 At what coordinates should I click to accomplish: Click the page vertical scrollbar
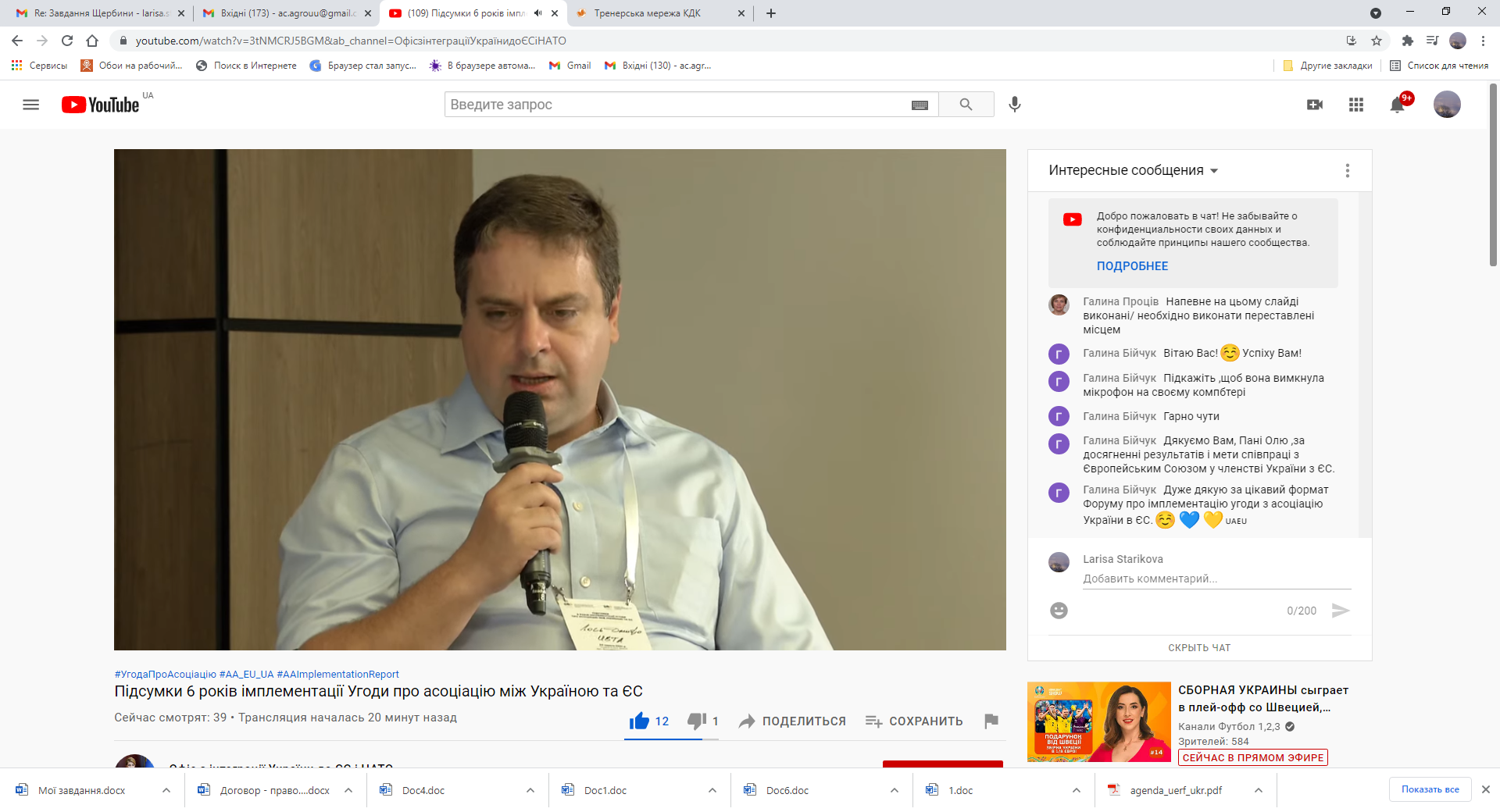pos(1493,176)
